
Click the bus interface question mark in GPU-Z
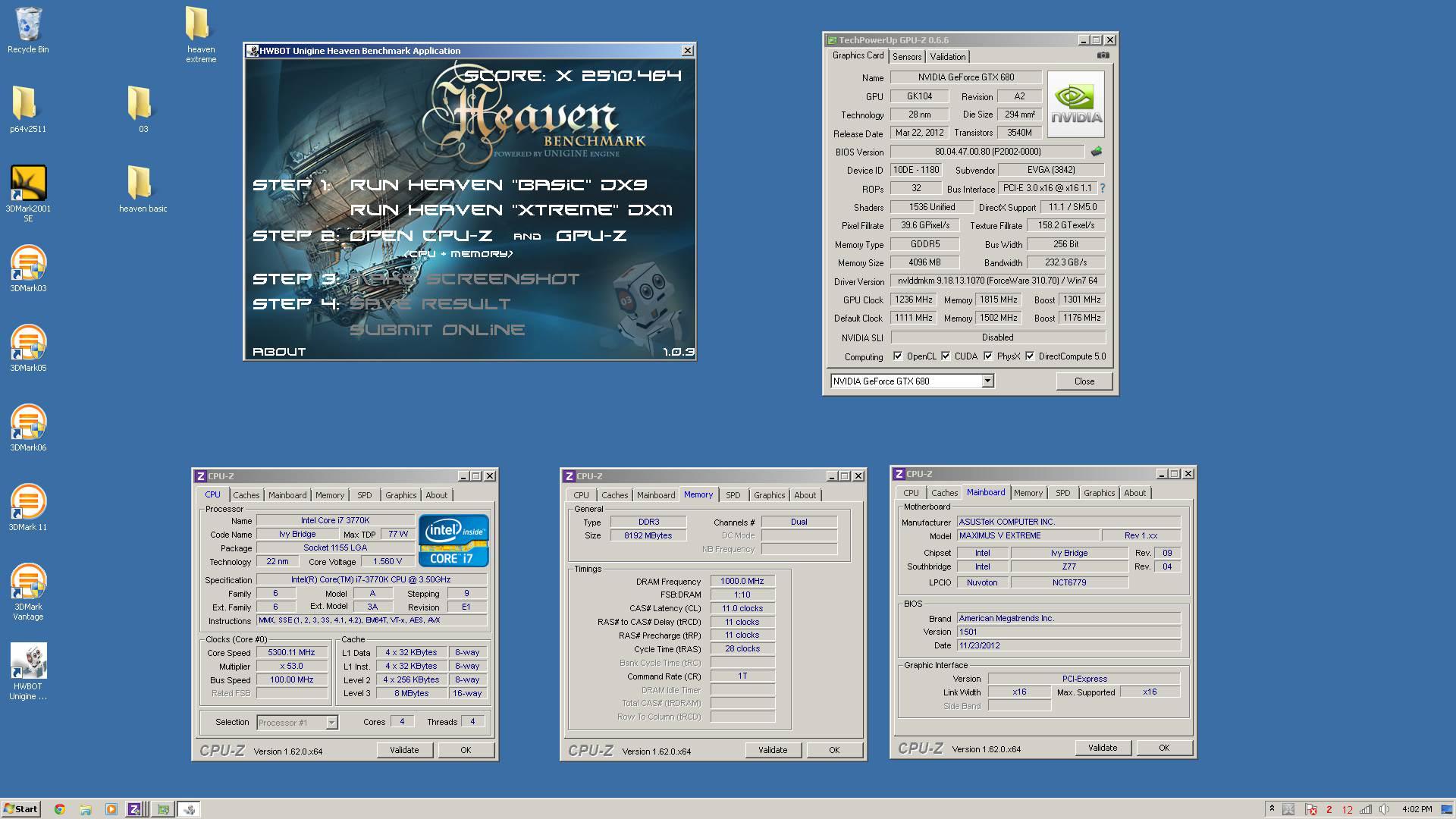click(1103, 188)
